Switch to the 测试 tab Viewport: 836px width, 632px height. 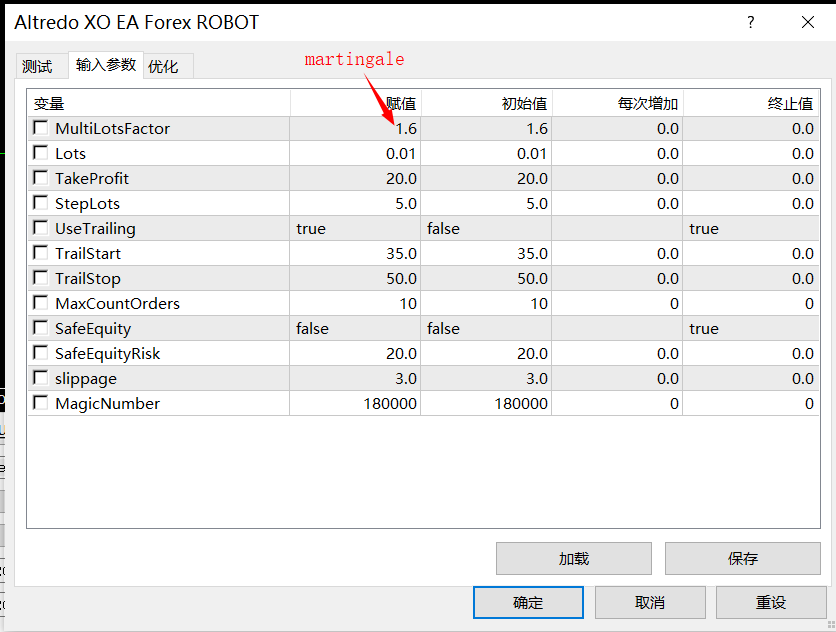point(37,67)
